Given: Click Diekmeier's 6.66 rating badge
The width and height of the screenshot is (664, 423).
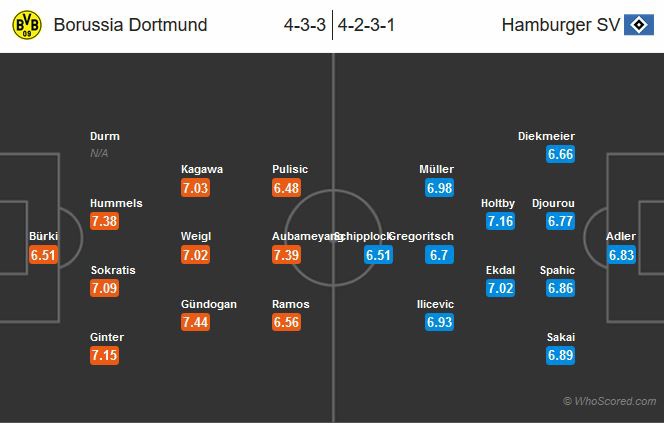Looking at the screenshot, I should coord(561,155).
